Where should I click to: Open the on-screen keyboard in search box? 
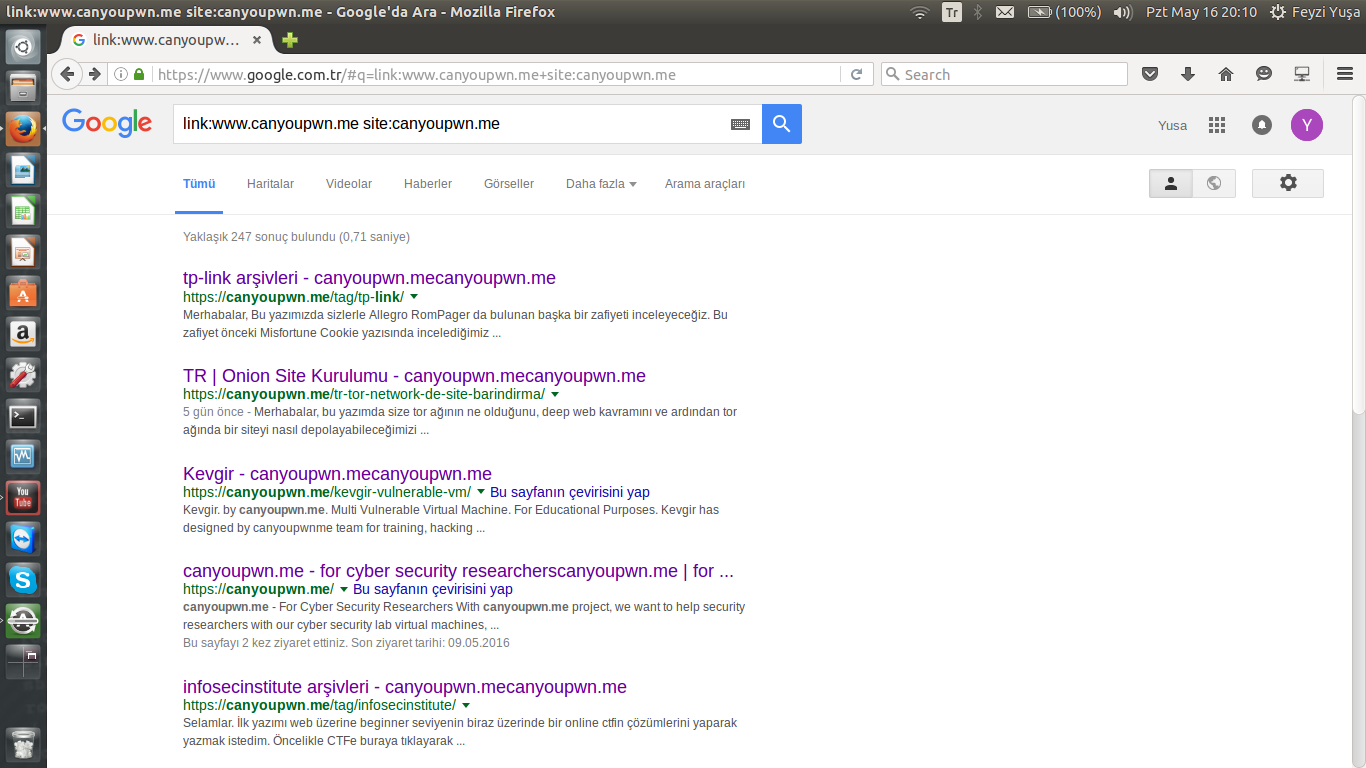[740, 124]
